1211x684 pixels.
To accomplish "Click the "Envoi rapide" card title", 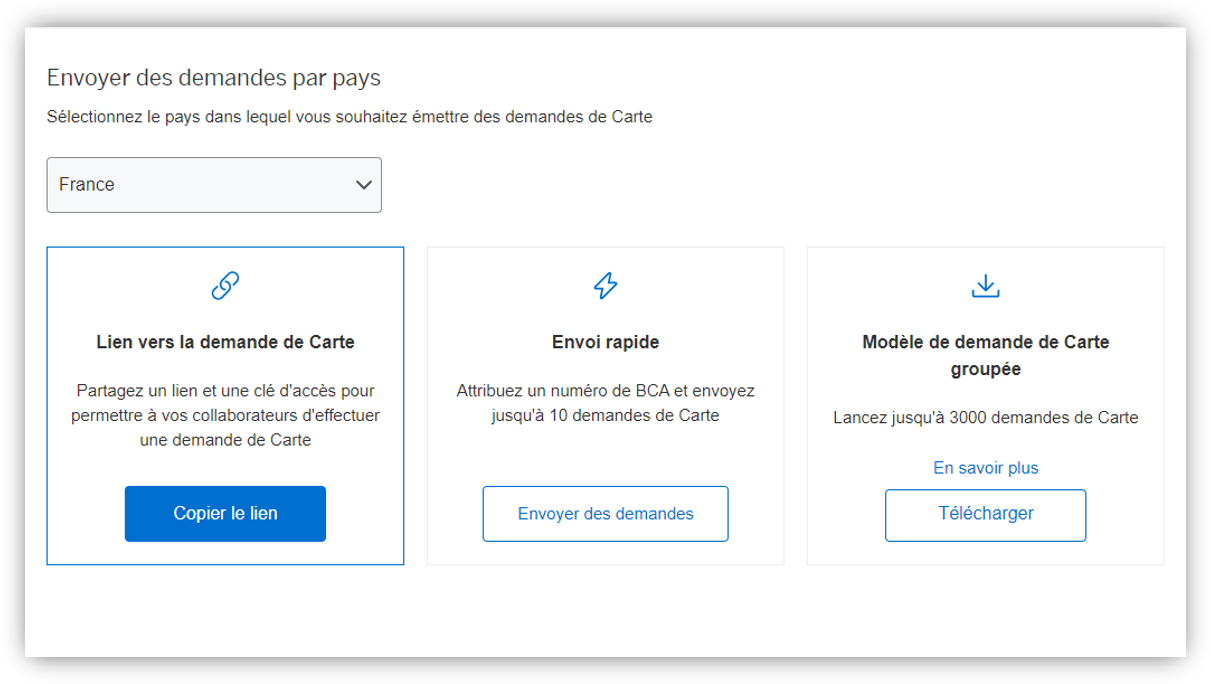I will point(605,341).
